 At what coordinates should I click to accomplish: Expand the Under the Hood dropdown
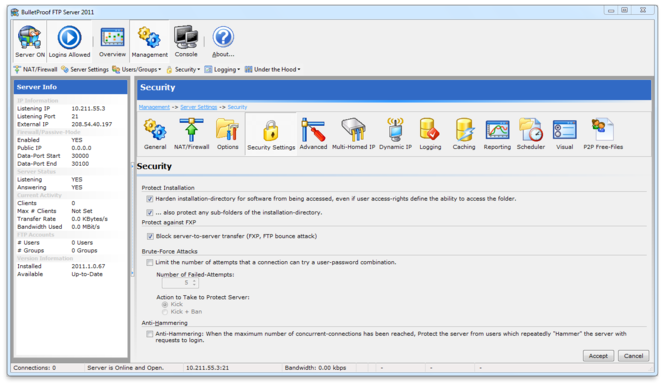point(272,70)
